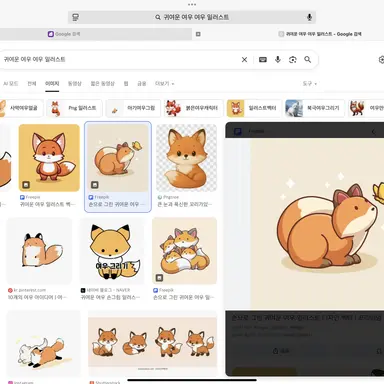
Task: Select the 아기여우그림 suggestion chip
Action: 133,108
